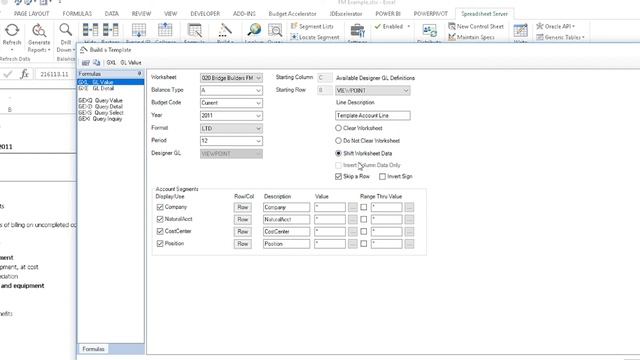Open Available Designer GL Definitions VIEWPOINT dropdown
Image resolution: width=640 pixels, height=360 pixels.
(x=373, y=90)
